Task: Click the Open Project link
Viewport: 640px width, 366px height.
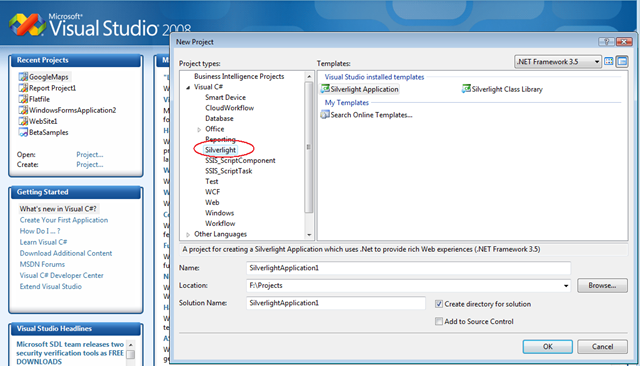Action: (x=90, y=155)
